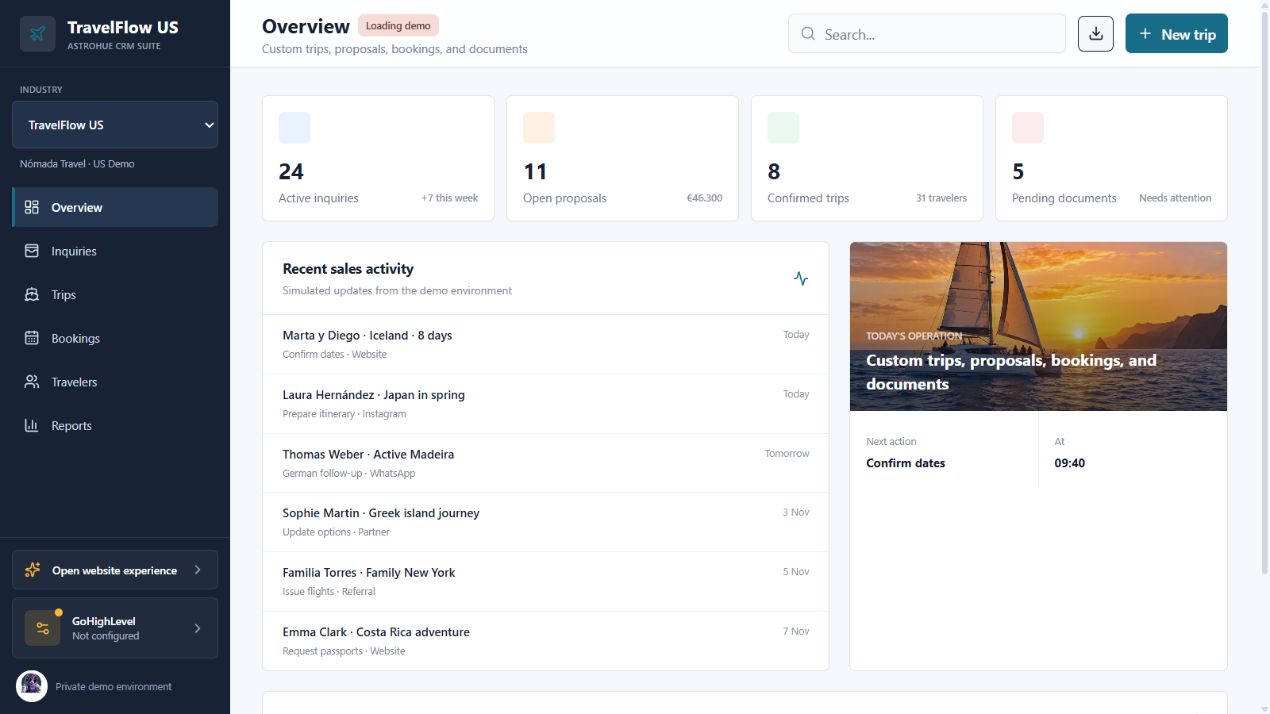Go to the Overview menu item

point(115,207)
